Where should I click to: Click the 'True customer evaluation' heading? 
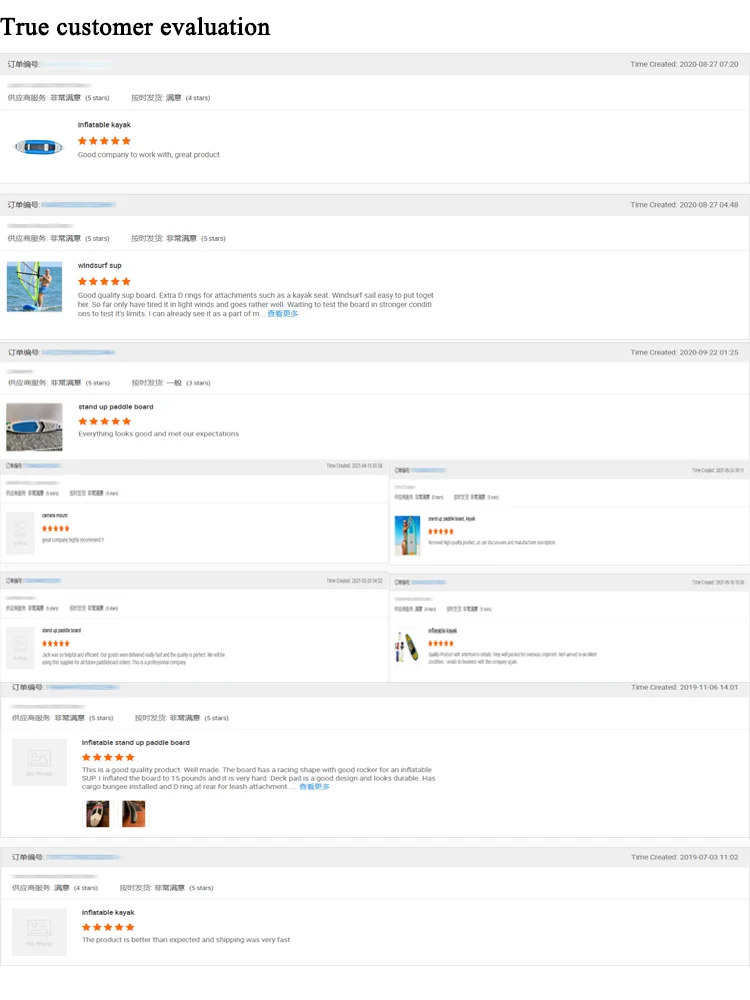tap(135, 26)
